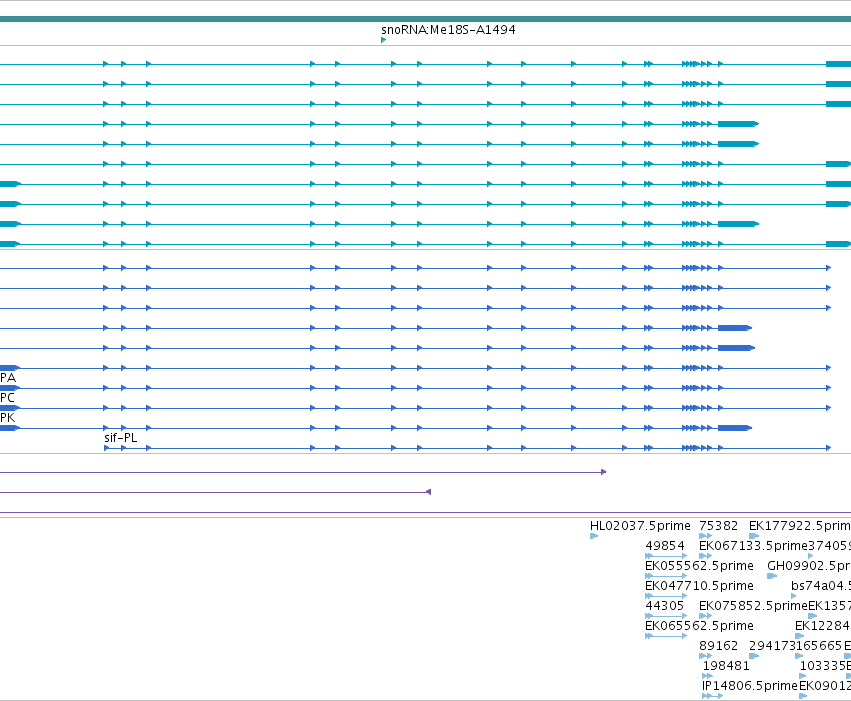Select the arrow glyph under GH09902.5prime

pyautogui.click(x=772, y=576)
